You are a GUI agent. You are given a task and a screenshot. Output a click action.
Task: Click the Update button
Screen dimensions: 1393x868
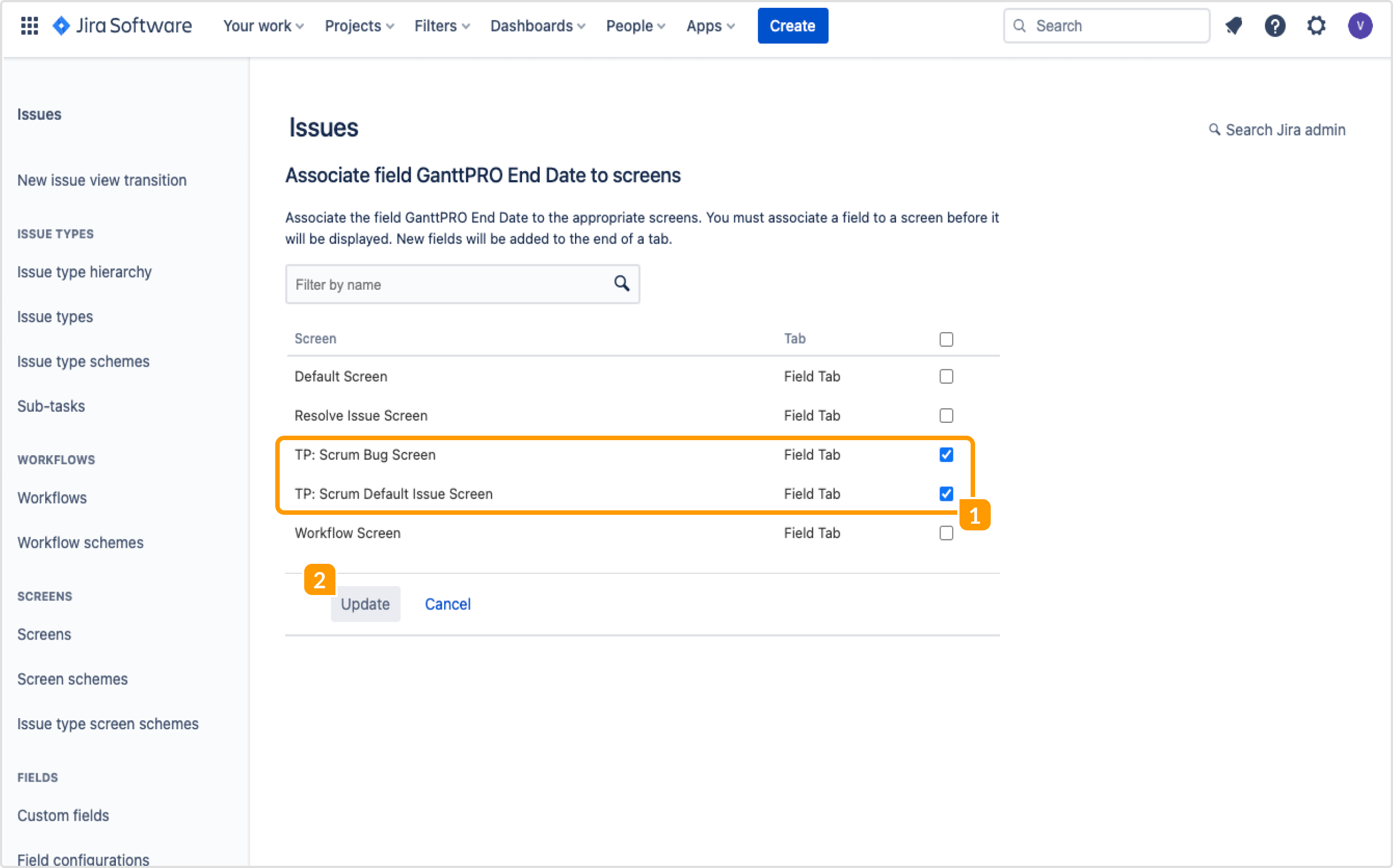click(365, 604)
